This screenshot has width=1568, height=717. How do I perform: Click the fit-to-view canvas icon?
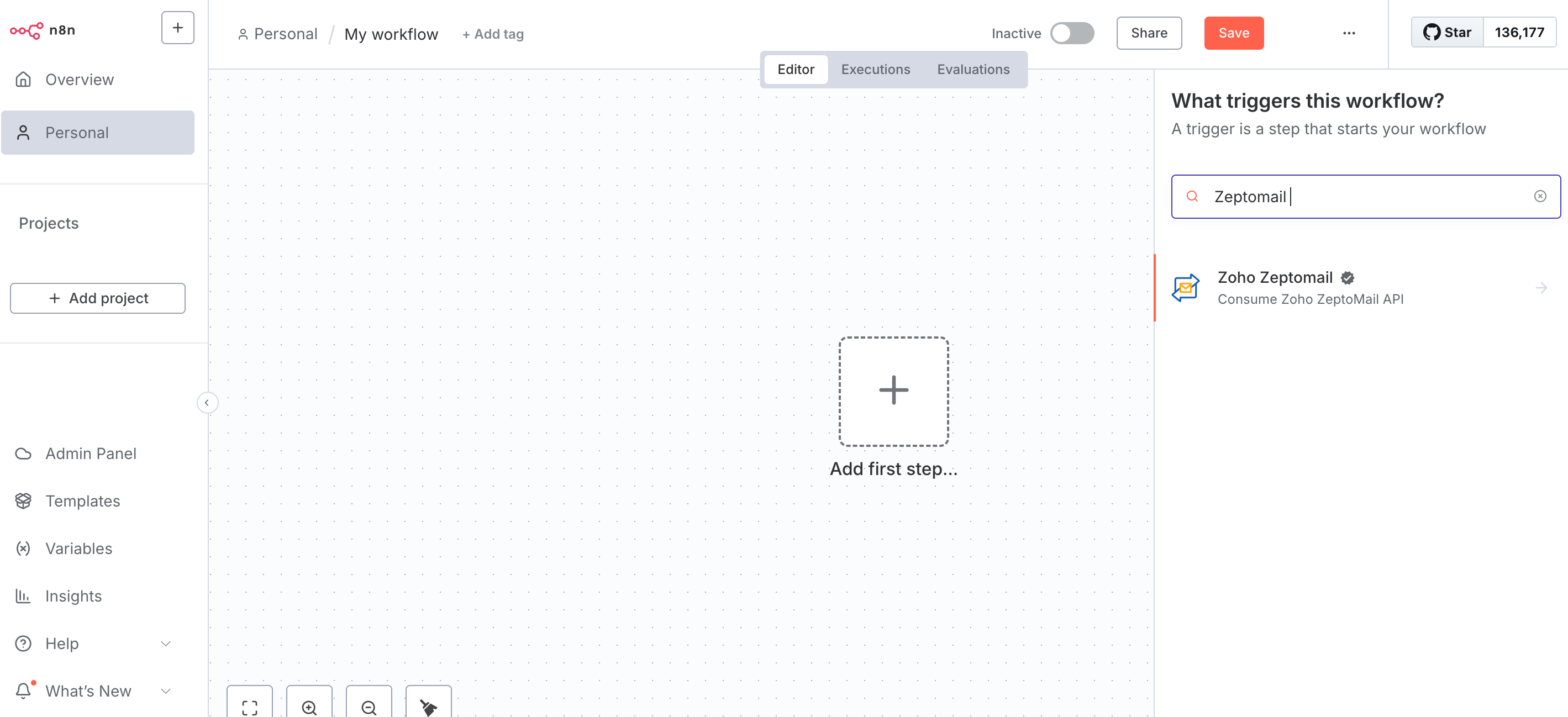point(250,706)
